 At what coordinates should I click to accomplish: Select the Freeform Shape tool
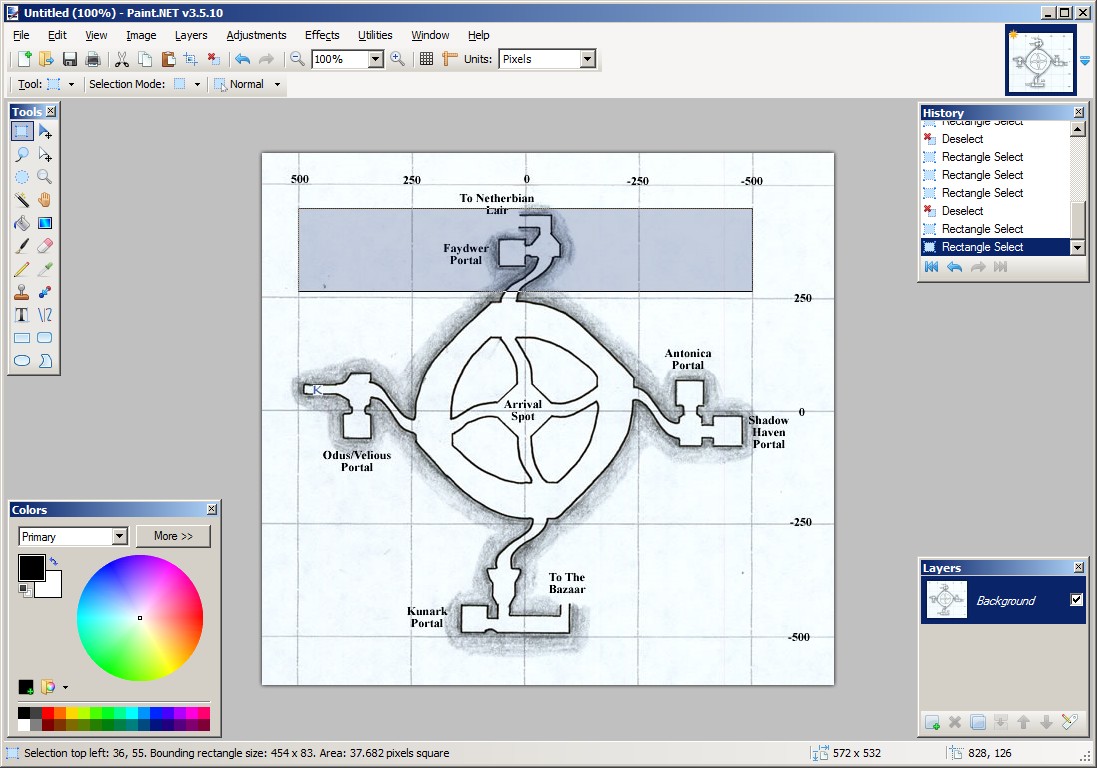45,361
